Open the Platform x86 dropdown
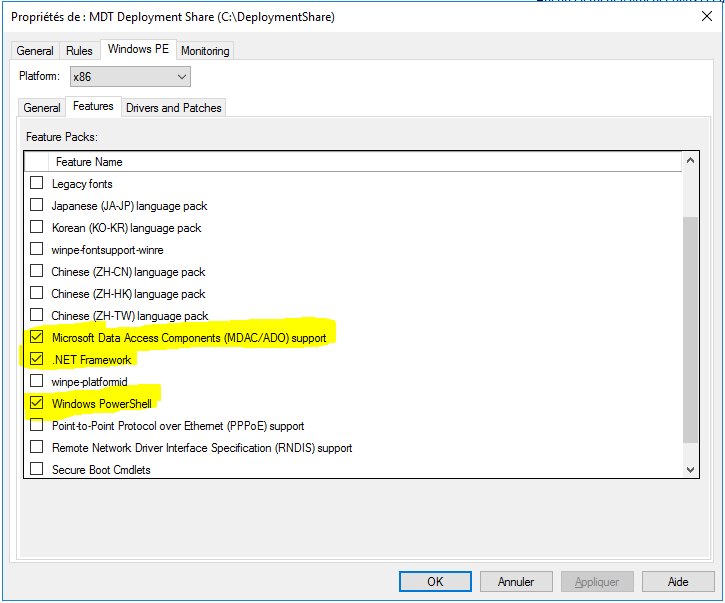 coord(129,77)
